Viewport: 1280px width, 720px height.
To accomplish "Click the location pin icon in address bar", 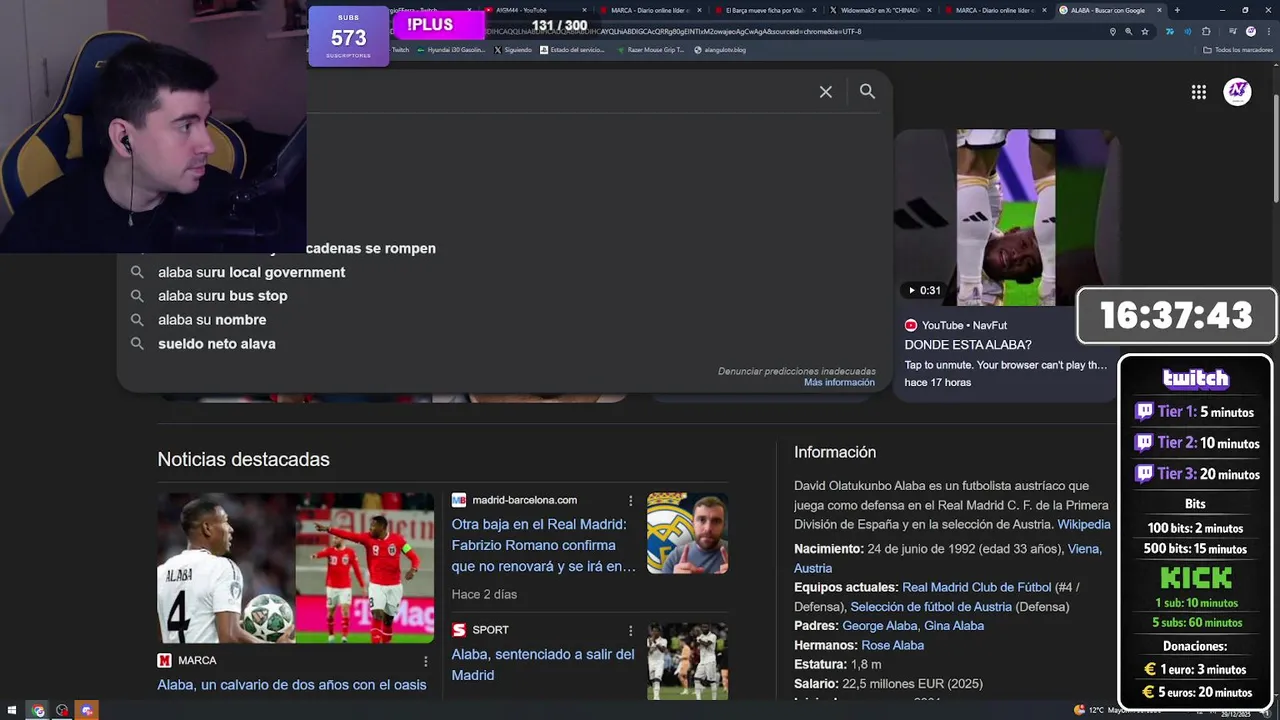I will [1112, 31].
